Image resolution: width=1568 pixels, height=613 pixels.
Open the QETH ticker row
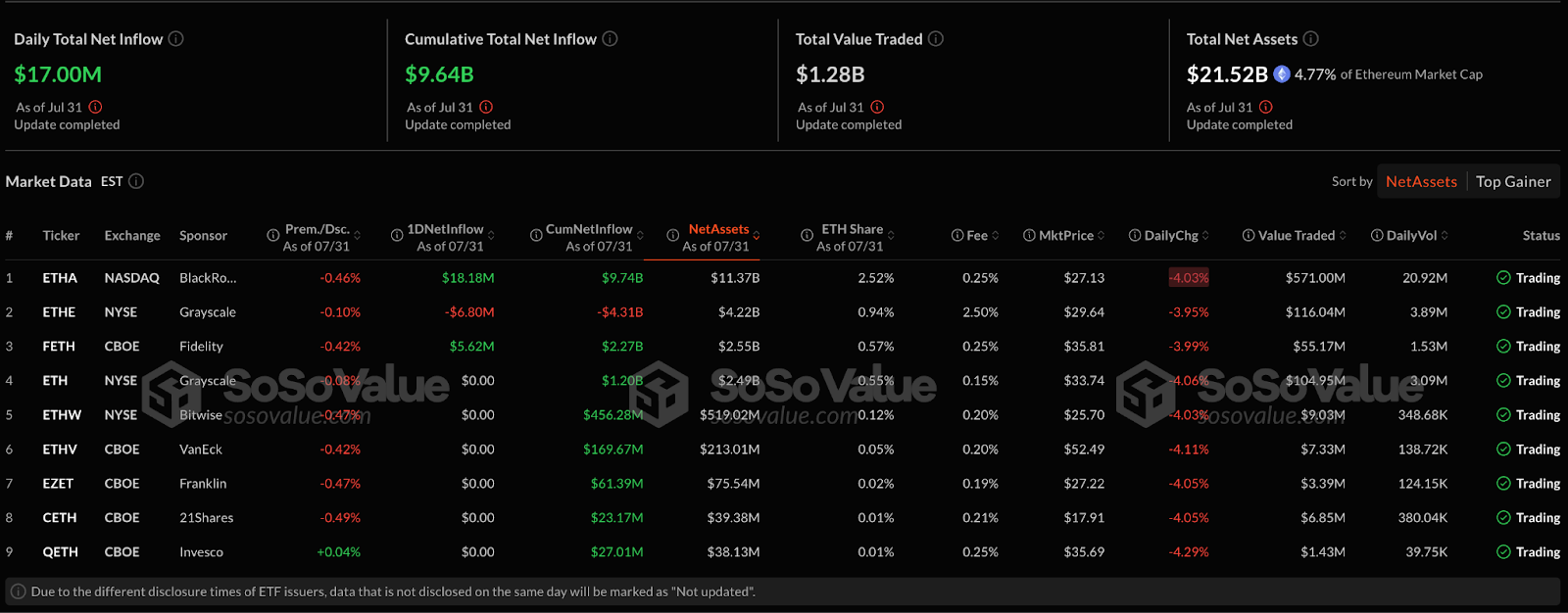pos(60,552)
